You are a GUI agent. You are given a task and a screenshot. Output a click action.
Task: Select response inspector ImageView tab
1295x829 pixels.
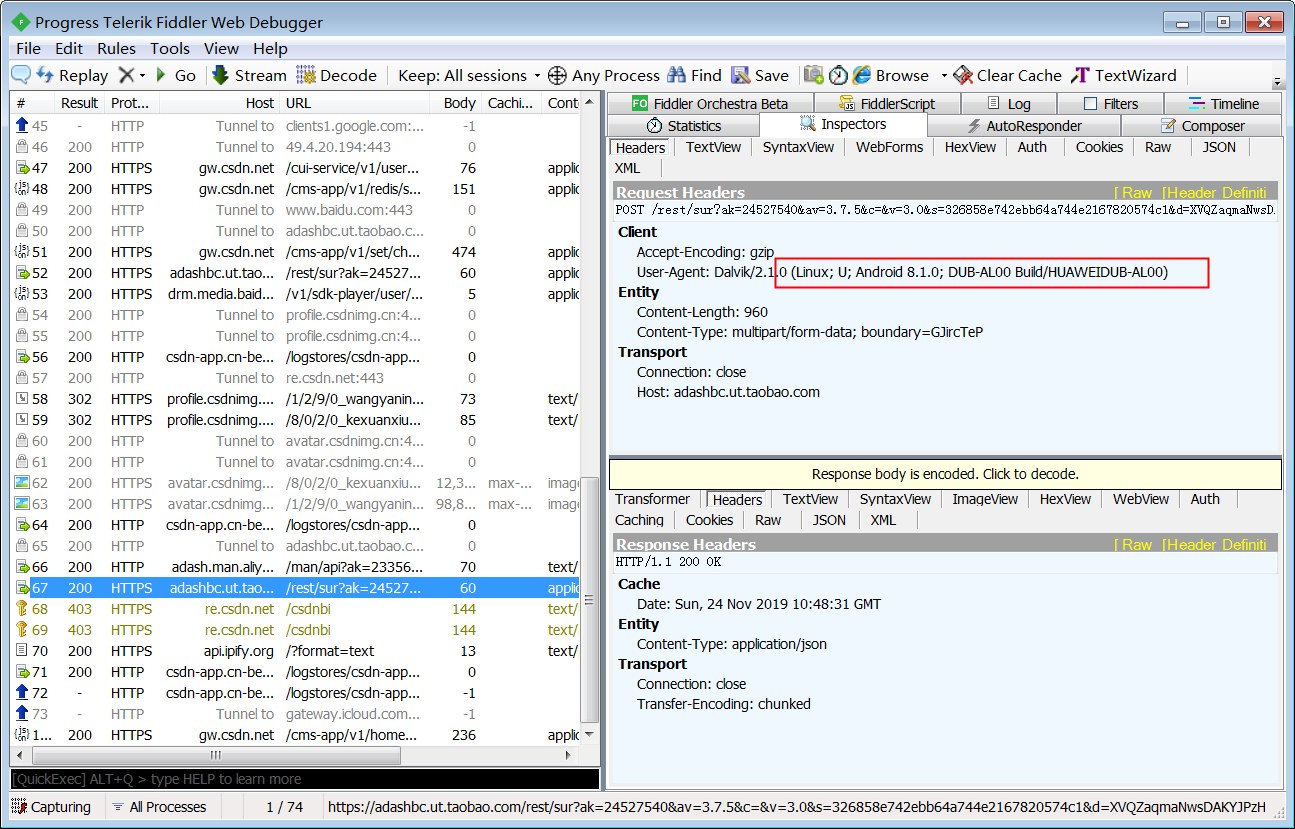tap(985, 499)
